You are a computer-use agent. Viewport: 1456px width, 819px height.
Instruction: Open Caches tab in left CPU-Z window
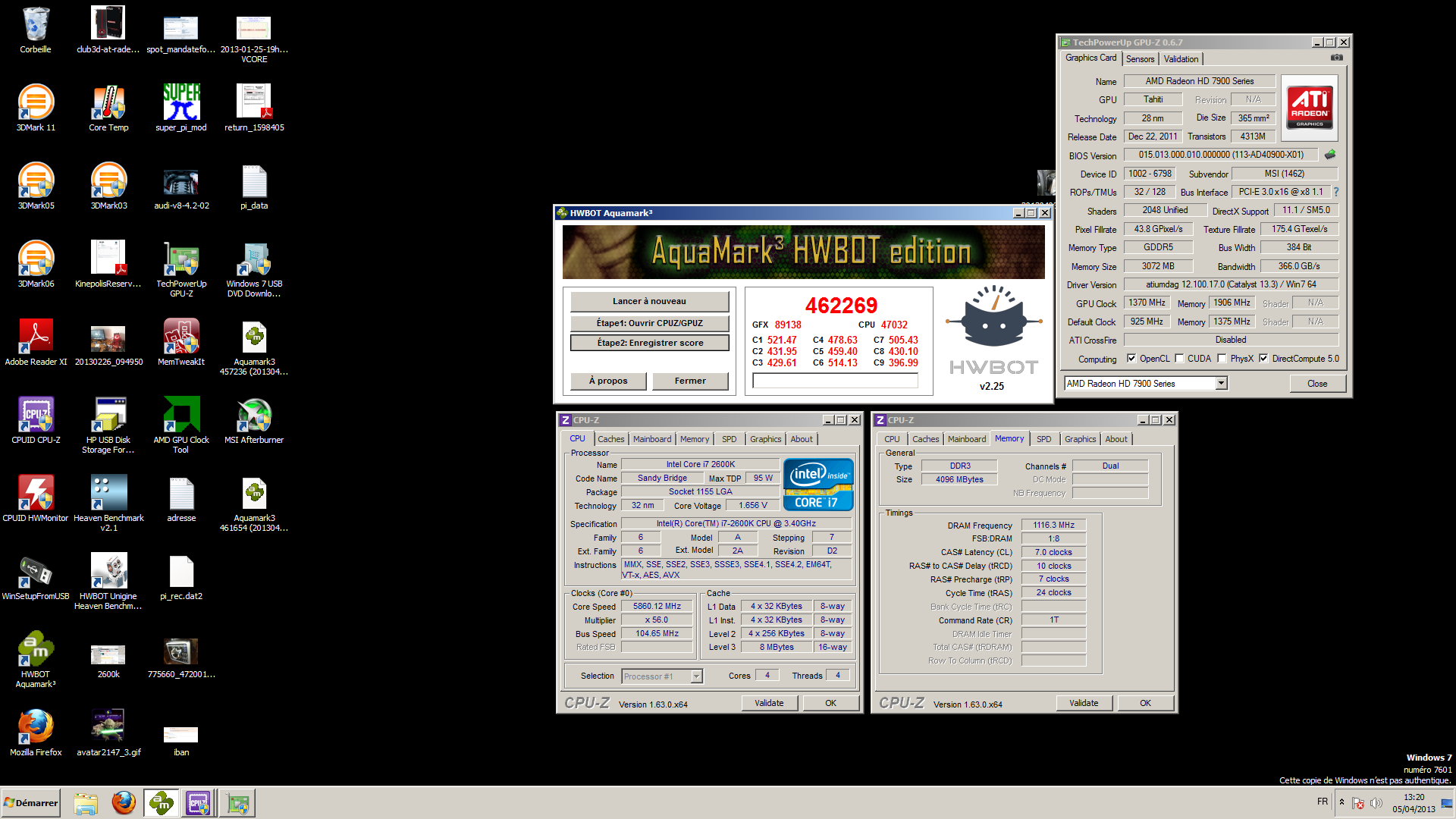coord(610,439)
